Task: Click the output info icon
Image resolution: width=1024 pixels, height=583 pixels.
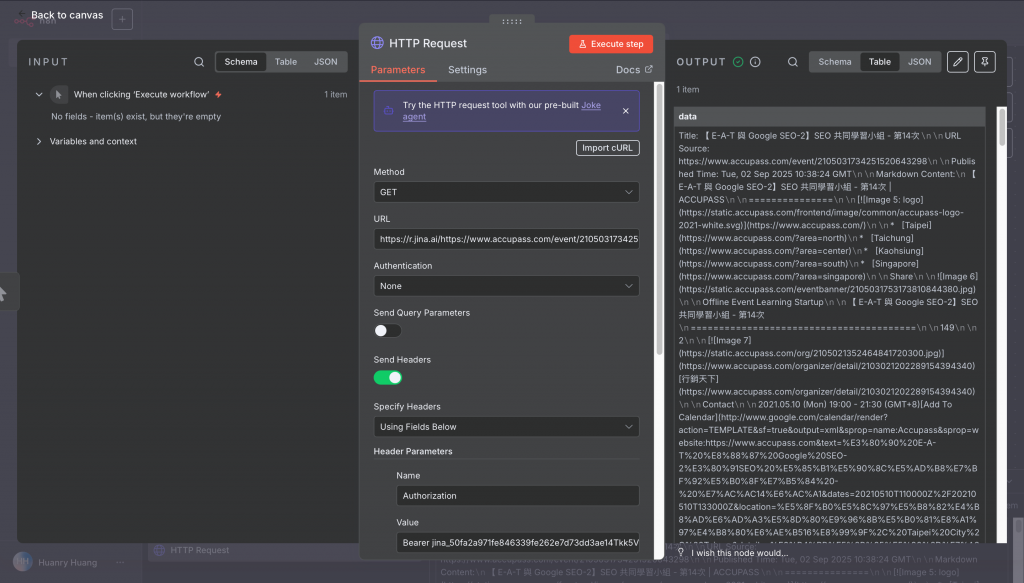Action: point(755,62)
